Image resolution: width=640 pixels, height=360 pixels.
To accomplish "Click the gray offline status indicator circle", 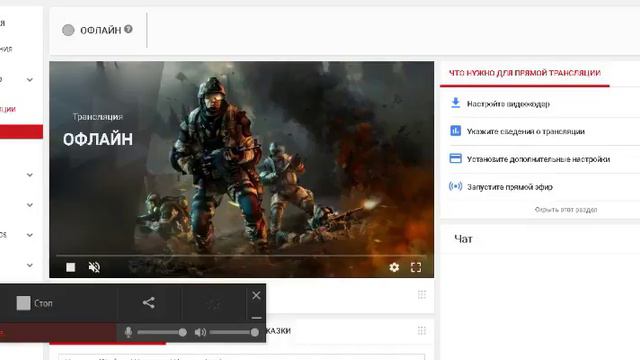I will point(68,30).
